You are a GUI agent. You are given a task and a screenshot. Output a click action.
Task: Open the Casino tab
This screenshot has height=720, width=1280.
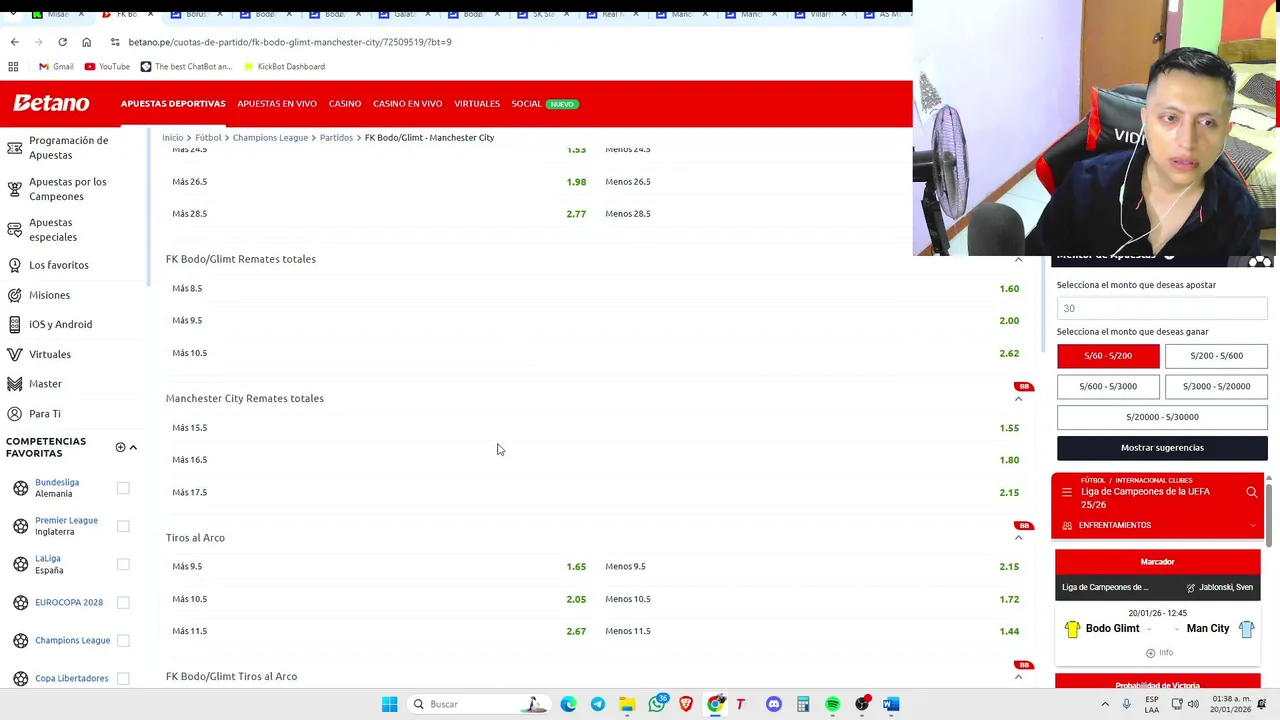coord(345,104)
